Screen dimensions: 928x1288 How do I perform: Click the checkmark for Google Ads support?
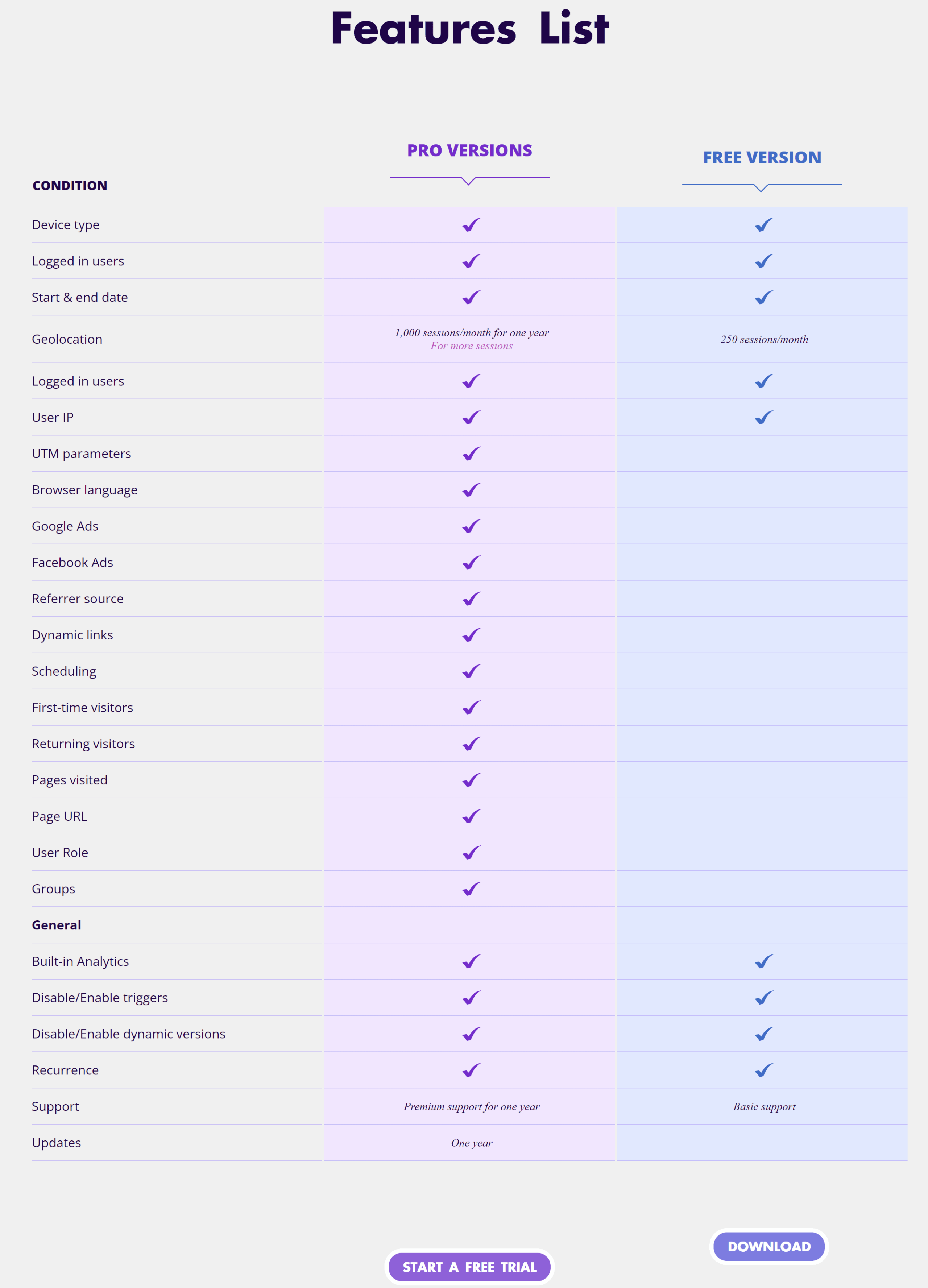pyautogui.click(x=470, y=526)
